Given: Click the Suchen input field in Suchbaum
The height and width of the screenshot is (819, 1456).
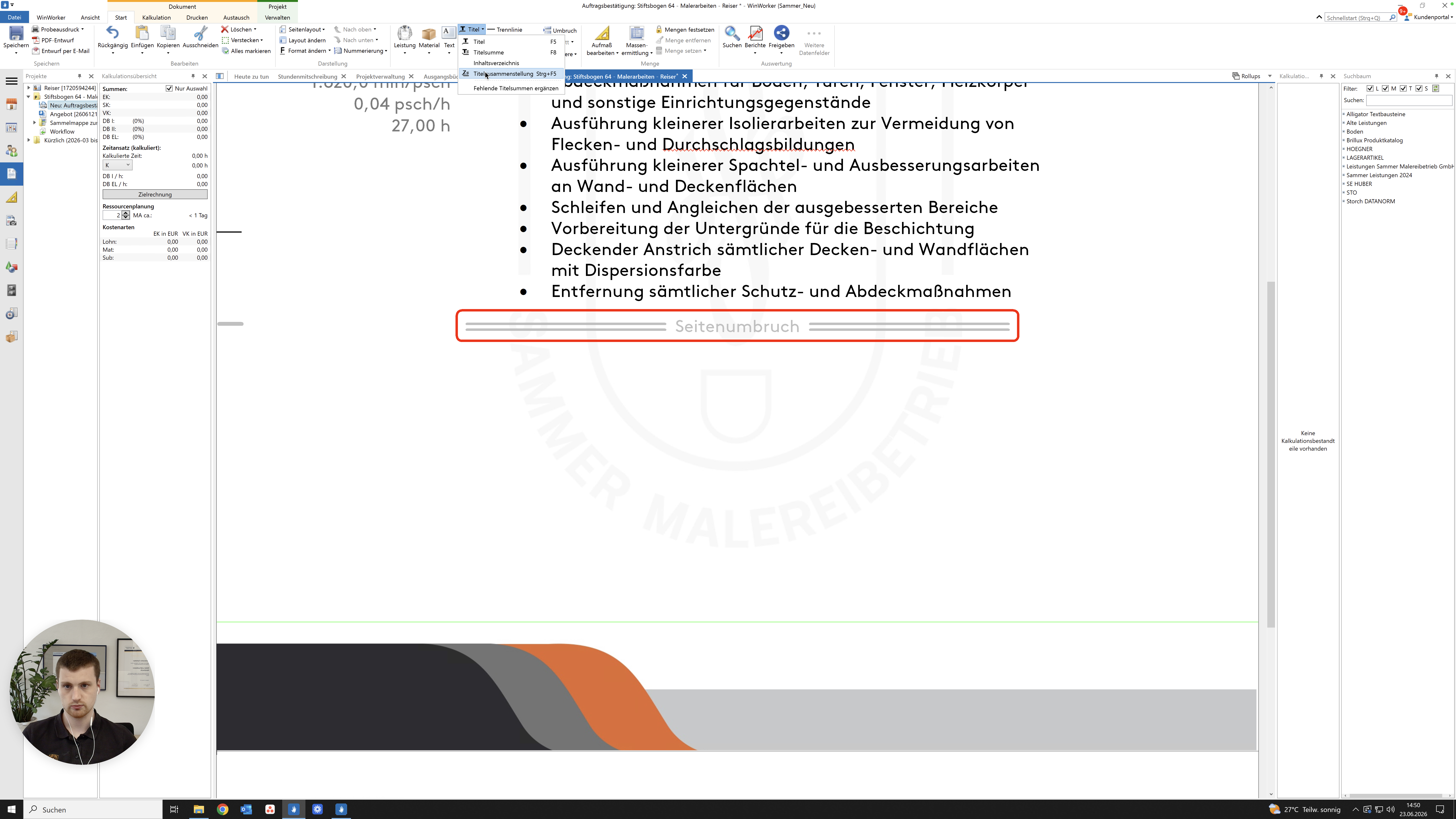Looking at the screenshot, I should pos(1409,100).
